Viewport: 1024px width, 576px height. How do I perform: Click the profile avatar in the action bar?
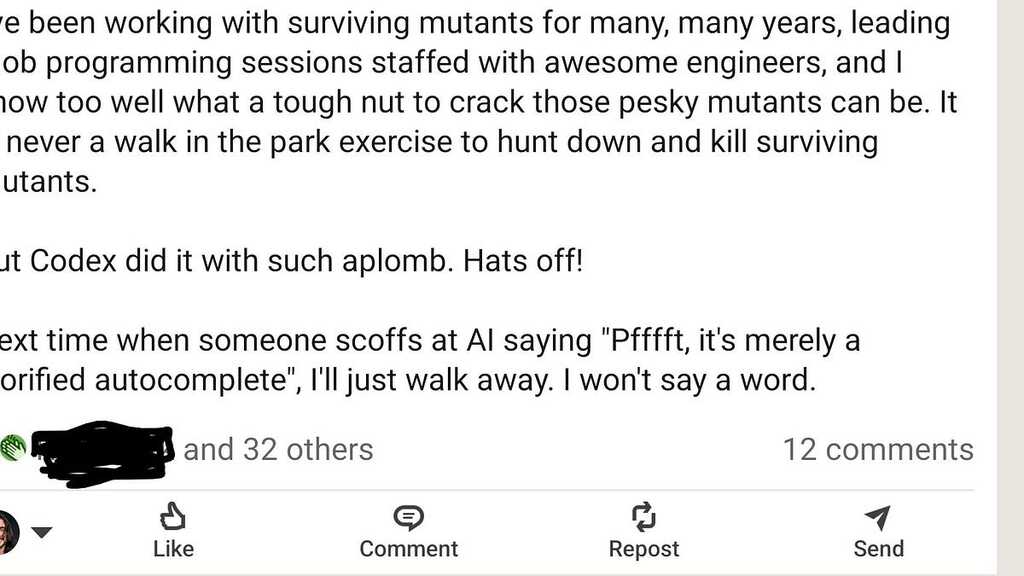[x=6, y=532]
